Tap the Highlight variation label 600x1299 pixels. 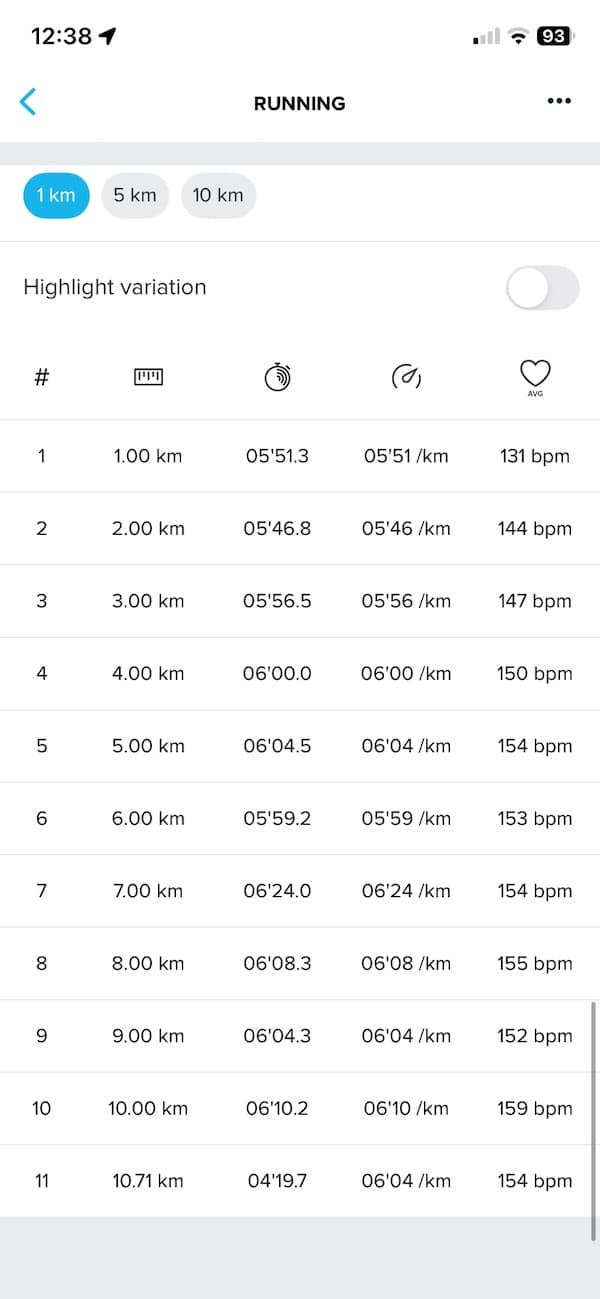pyautogui.click(x=115, y=287)
